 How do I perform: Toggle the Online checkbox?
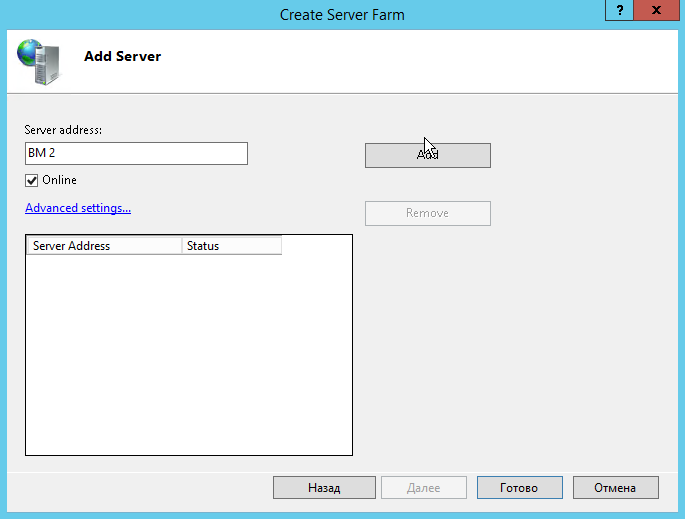[32, 180]
